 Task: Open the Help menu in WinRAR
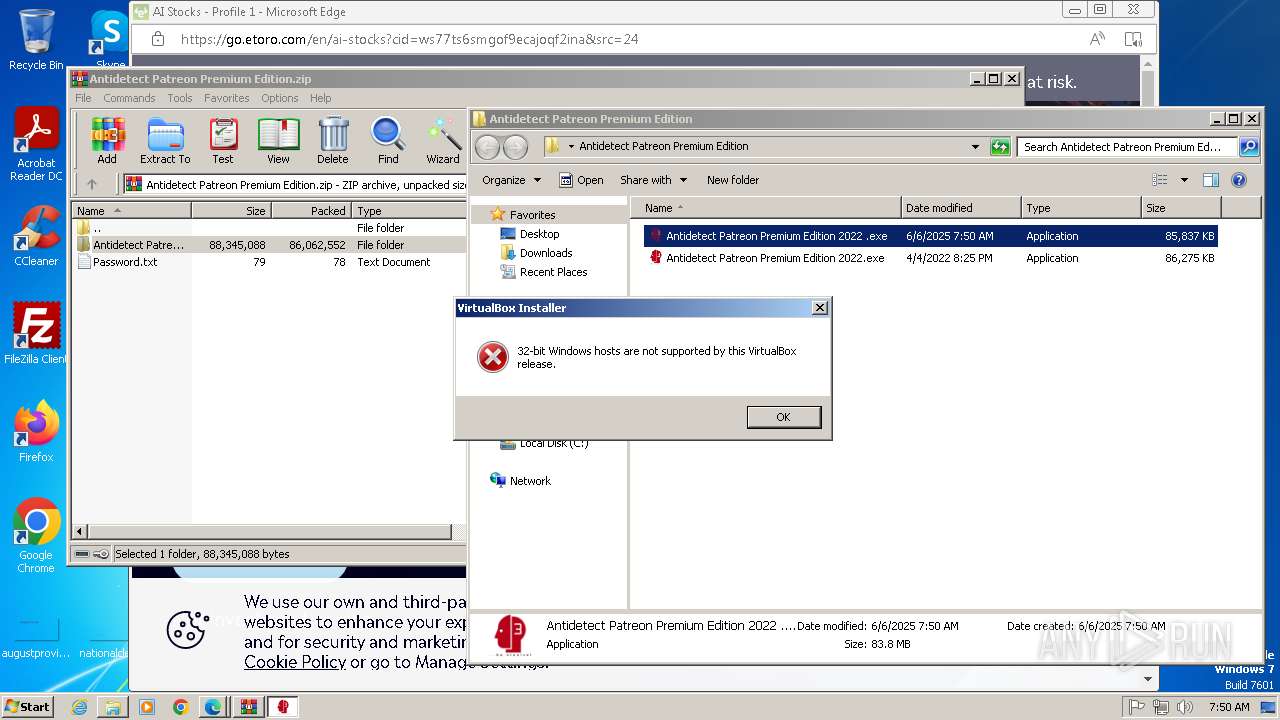(x=320, y=98)
